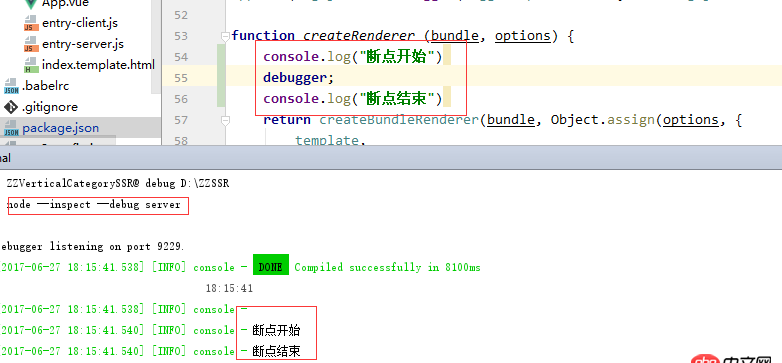Click the JSON icon beside .babelrc

click(x=11, y=86)
